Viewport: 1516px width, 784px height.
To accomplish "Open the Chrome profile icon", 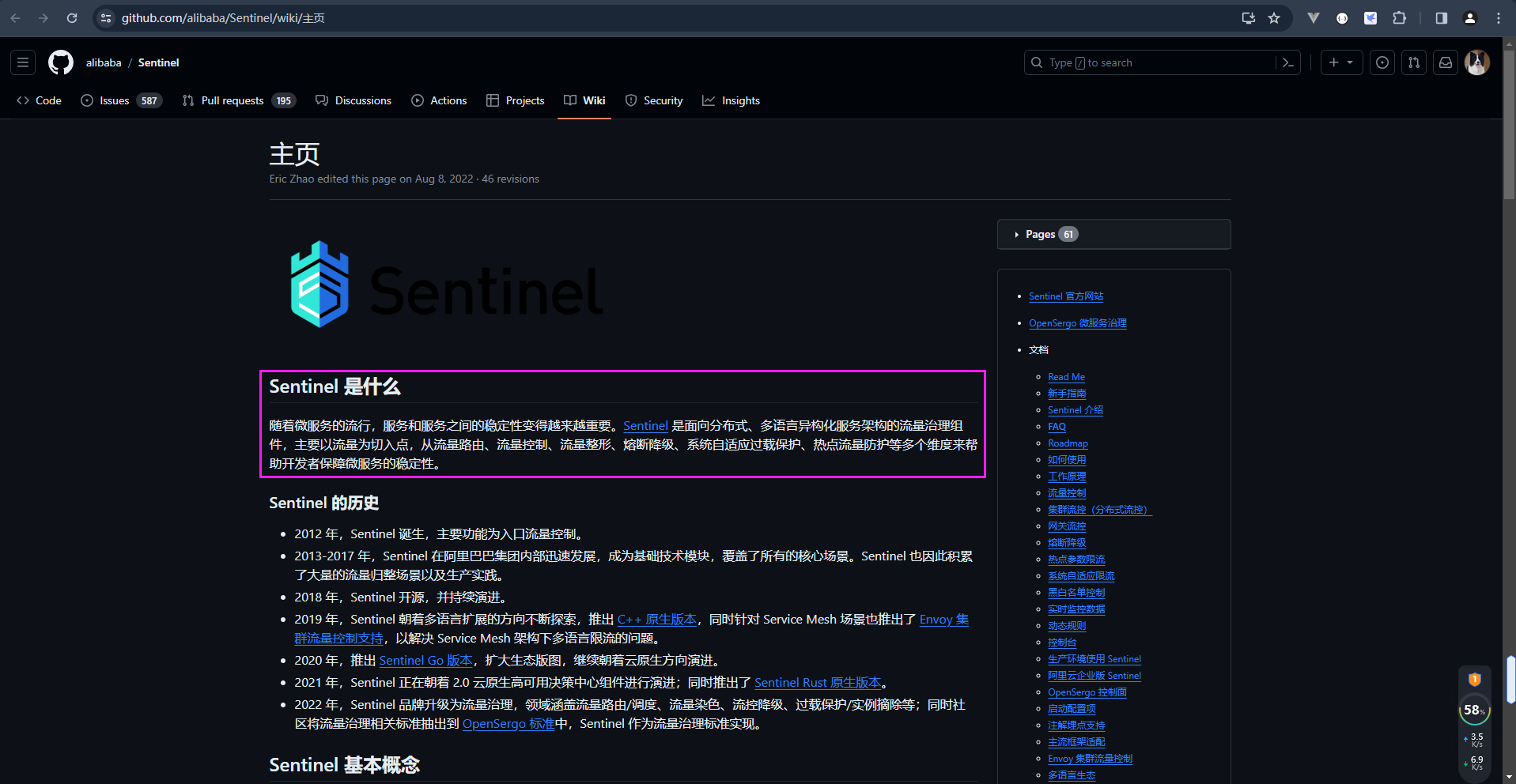I will (x=1470, y=17).
